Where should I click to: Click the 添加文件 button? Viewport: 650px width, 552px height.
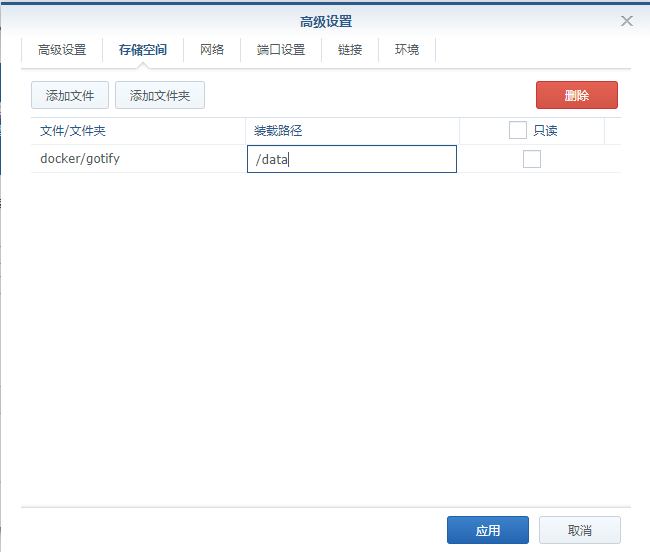point(70,95)
